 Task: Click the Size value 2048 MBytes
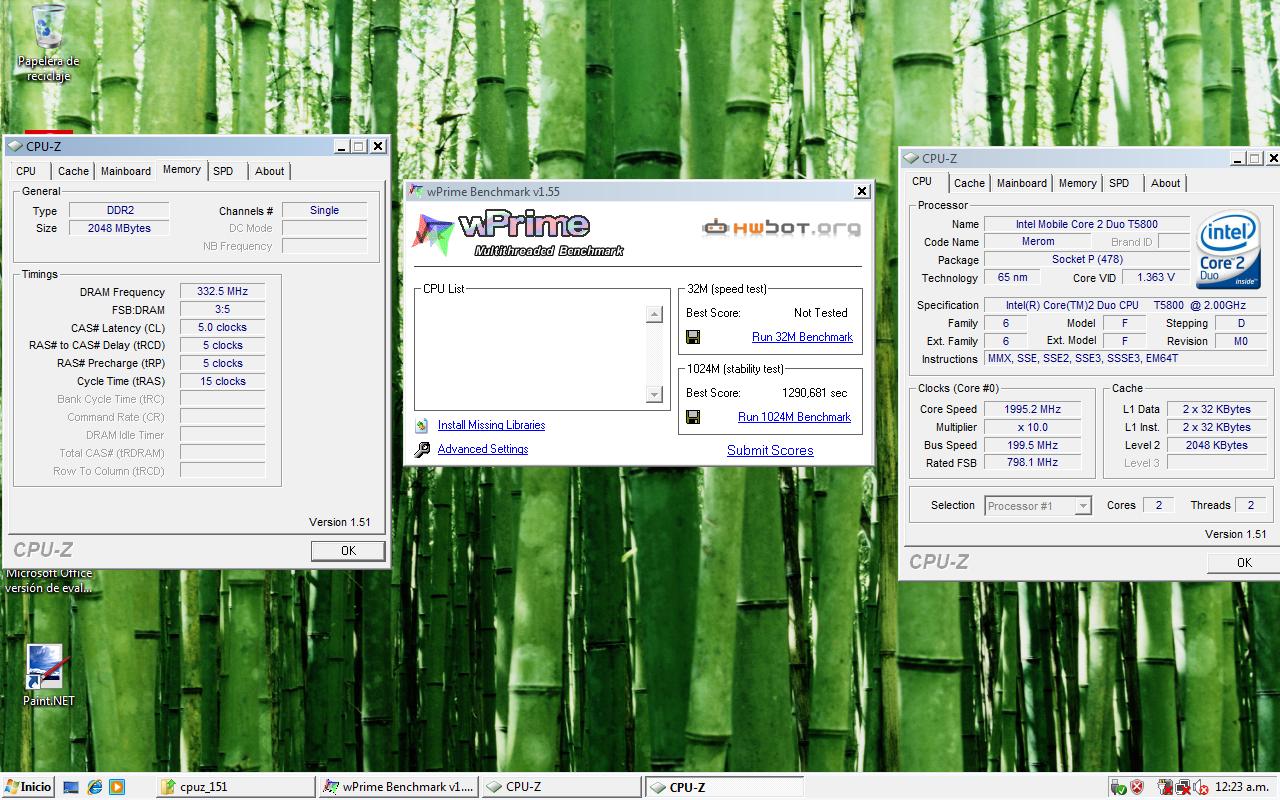click(120, 228)
